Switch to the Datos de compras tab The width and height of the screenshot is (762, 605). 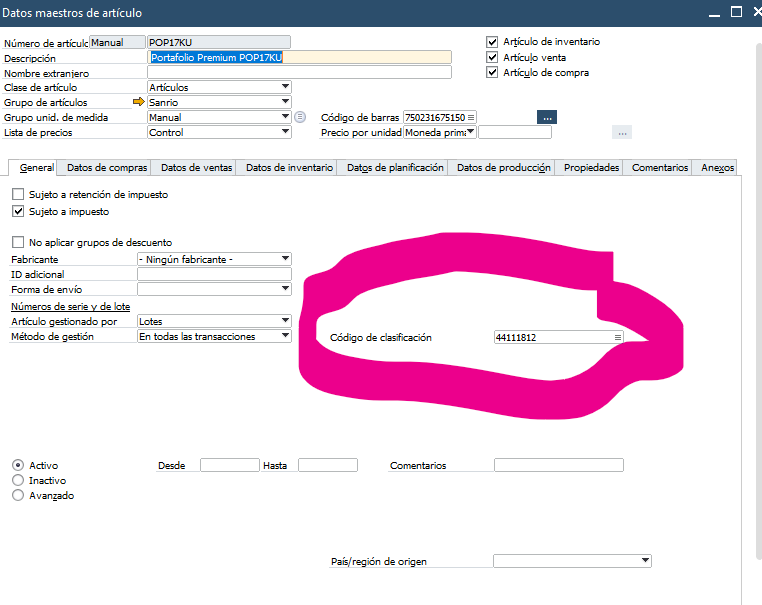(x=107, y=168)
